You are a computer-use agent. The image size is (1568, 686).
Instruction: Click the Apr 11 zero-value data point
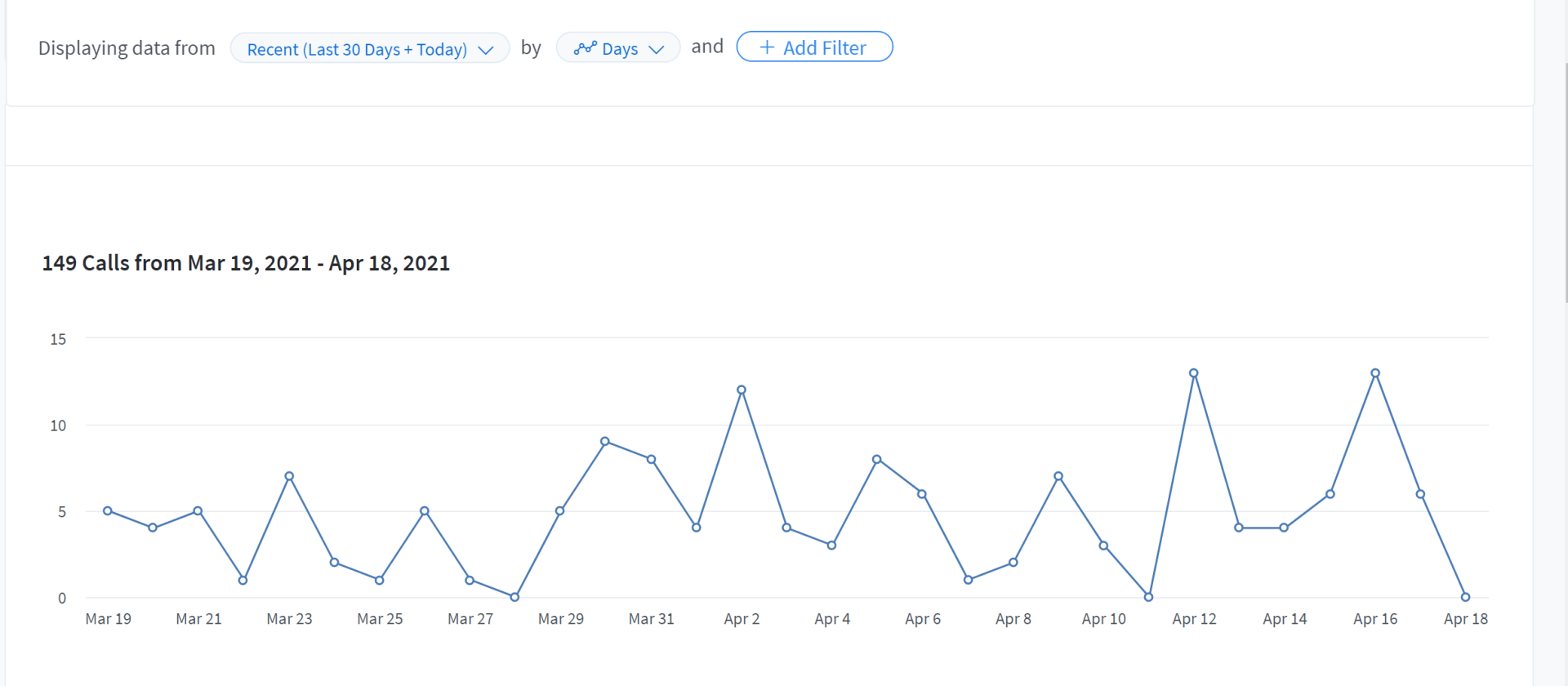point(1149,597)
